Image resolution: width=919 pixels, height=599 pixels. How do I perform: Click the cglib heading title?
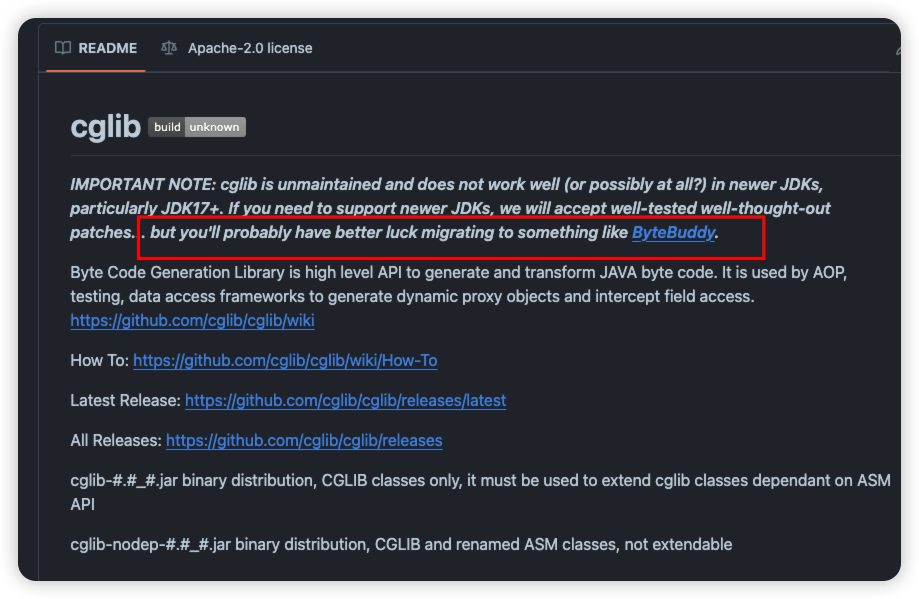(x=105, y=127)
